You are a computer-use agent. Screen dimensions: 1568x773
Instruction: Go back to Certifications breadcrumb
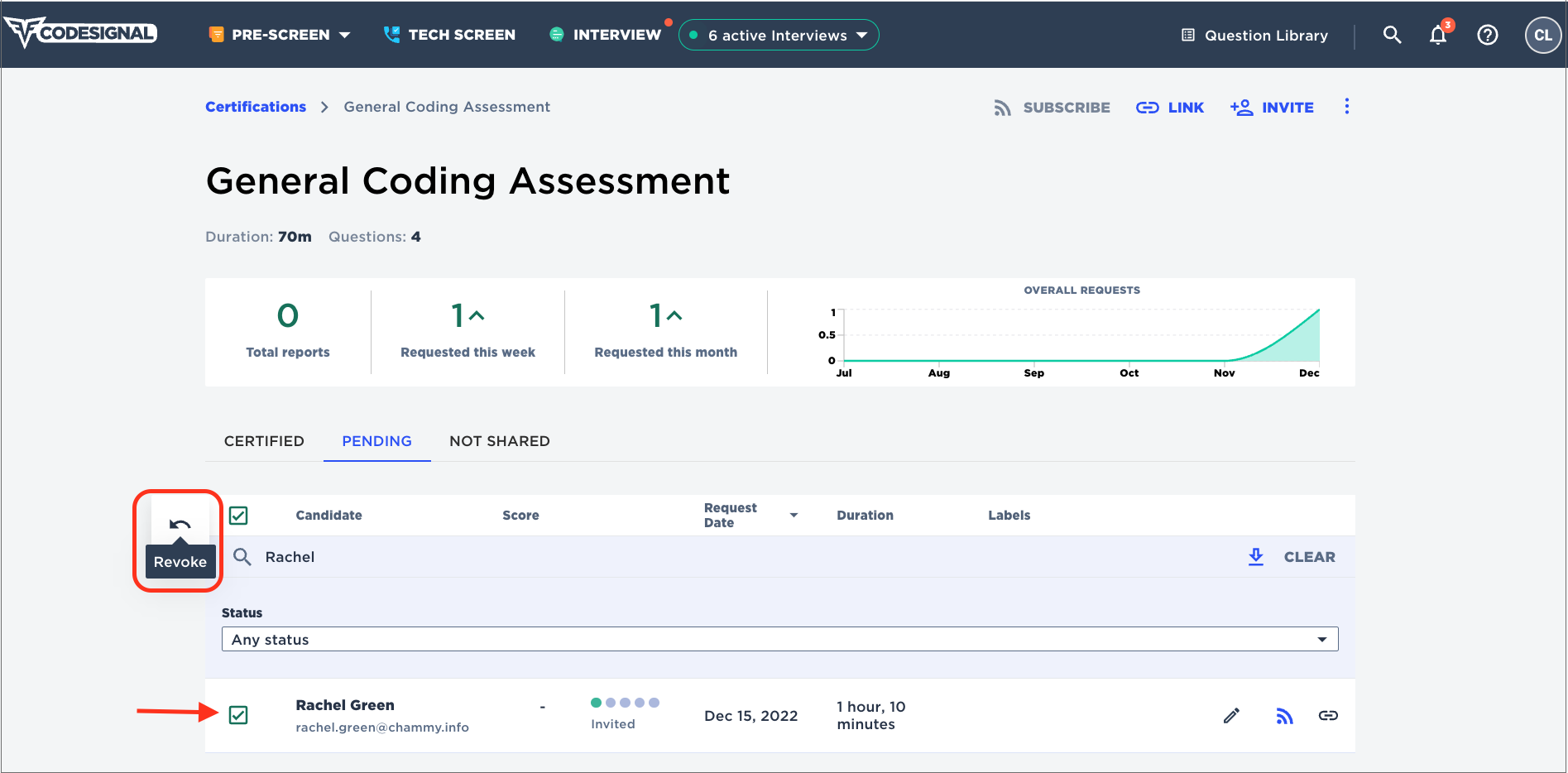click(256, 107)
